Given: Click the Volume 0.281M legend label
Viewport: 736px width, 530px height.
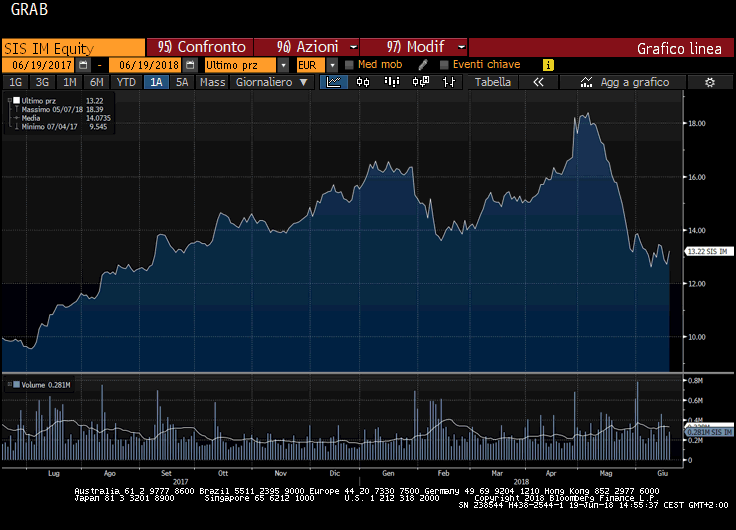Looking at the screenshot, I should pos(46,385).
